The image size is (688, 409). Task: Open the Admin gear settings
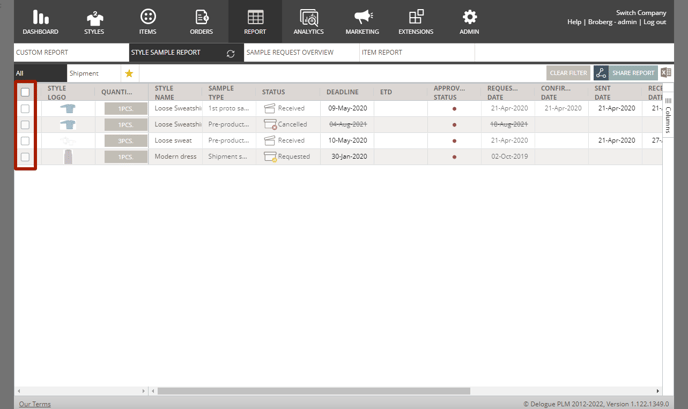(x=469, y=22)
